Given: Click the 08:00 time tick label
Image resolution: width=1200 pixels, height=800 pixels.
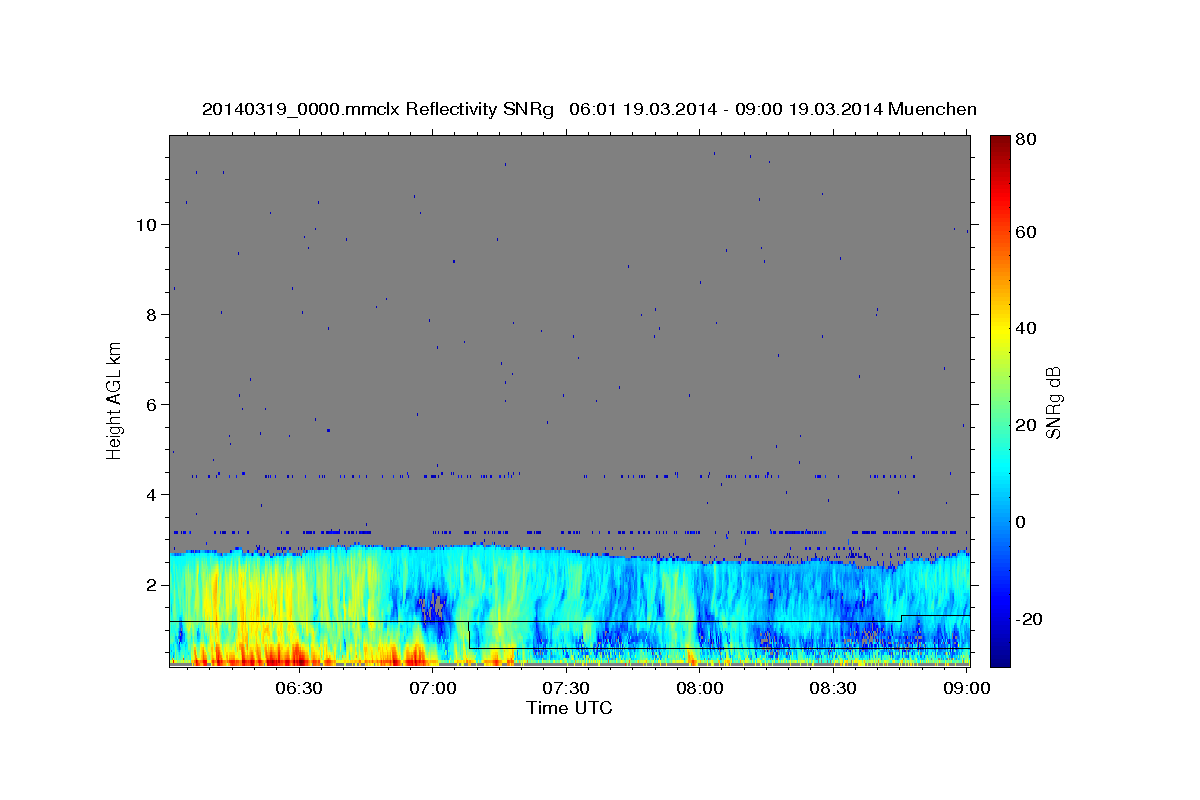Looking at the screenshot, I should [700, 688].
